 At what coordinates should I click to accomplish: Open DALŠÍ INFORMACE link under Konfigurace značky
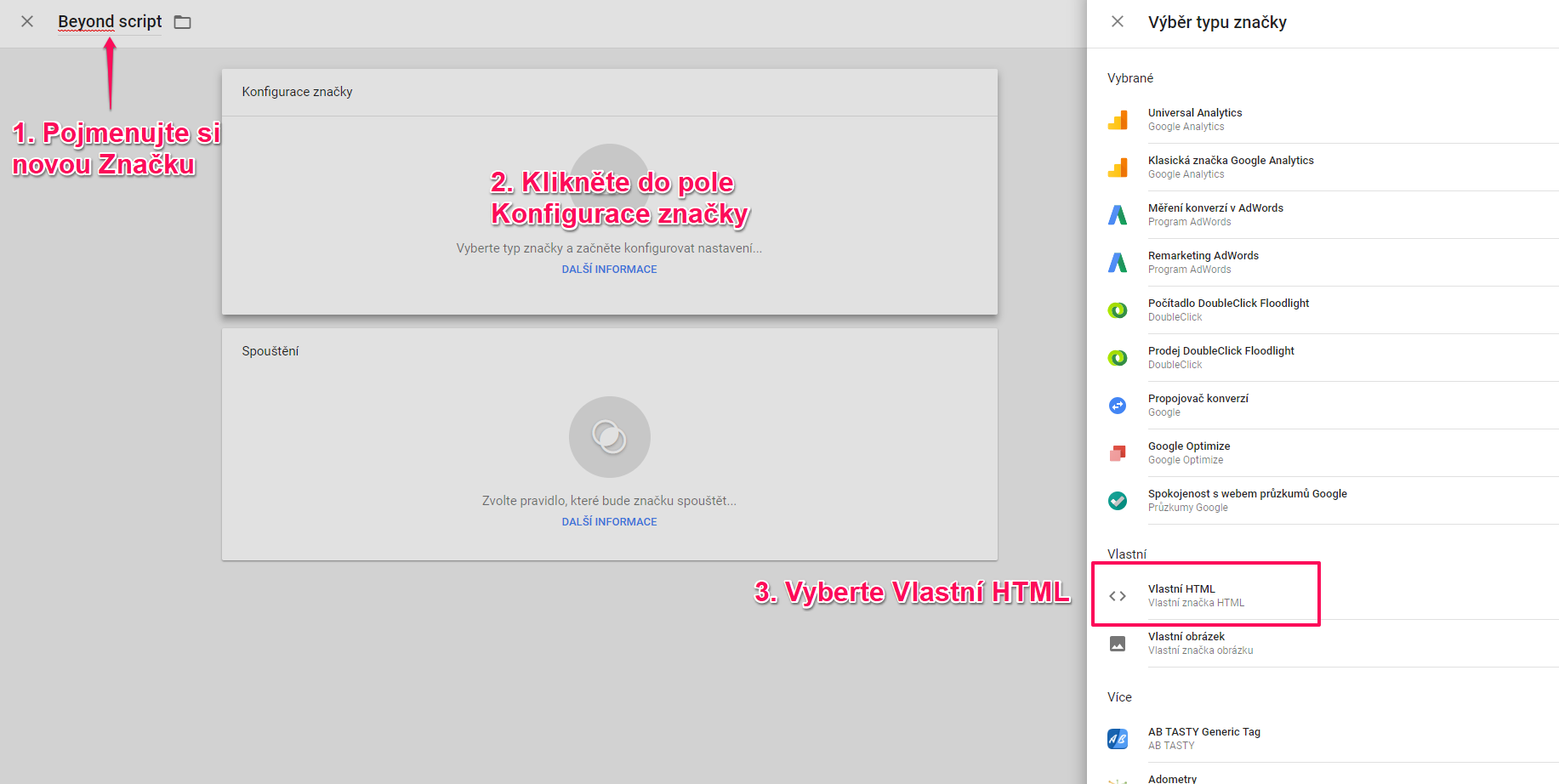click(x=609, y=269)
